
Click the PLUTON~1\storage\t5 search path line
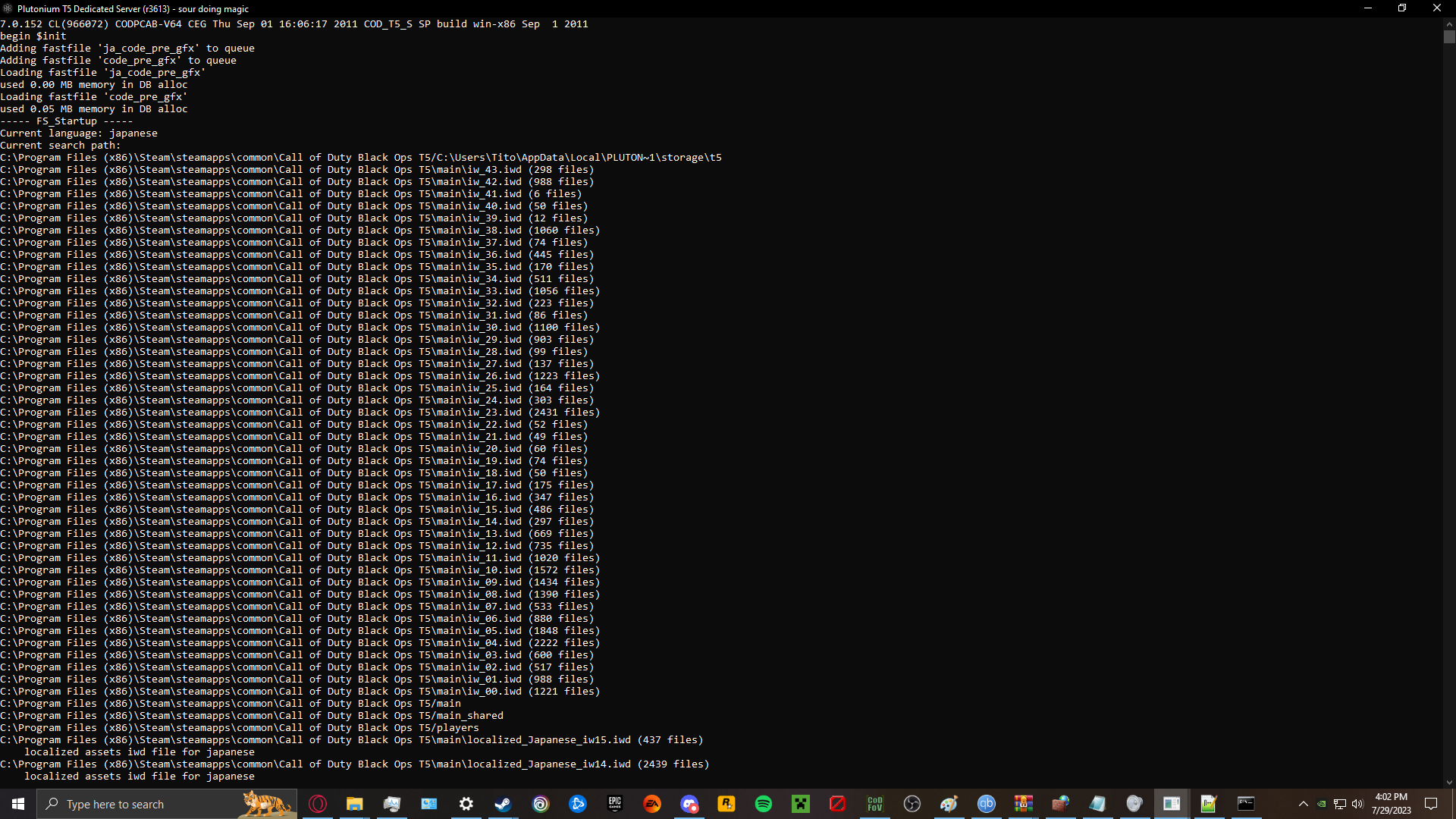(x=361, y=158)
